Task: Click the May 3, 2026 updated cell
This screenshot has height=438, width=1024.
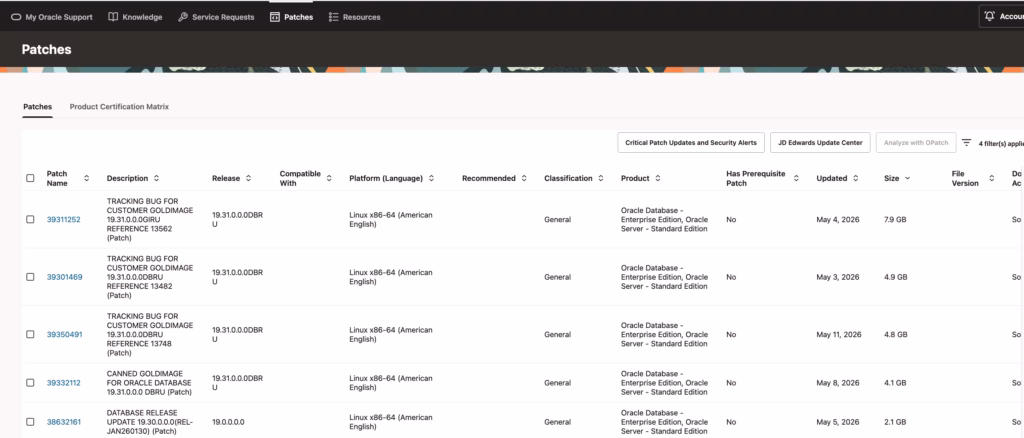Action: coord(838,277)
